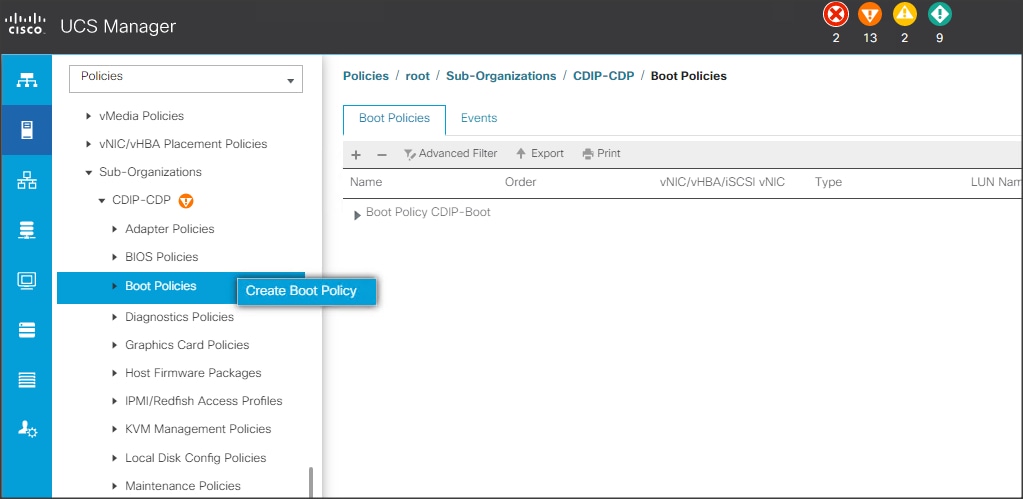Image resolution: width=1023 pixels, height=499 pixels.
Task: Expand Boot Policy CDIP-Boot row
Action: (358, 215)
